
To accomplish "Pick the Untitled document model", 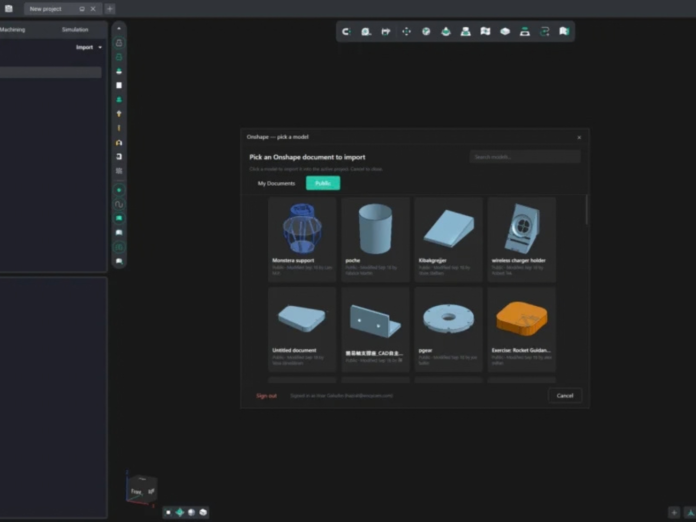I will [302, 329].
